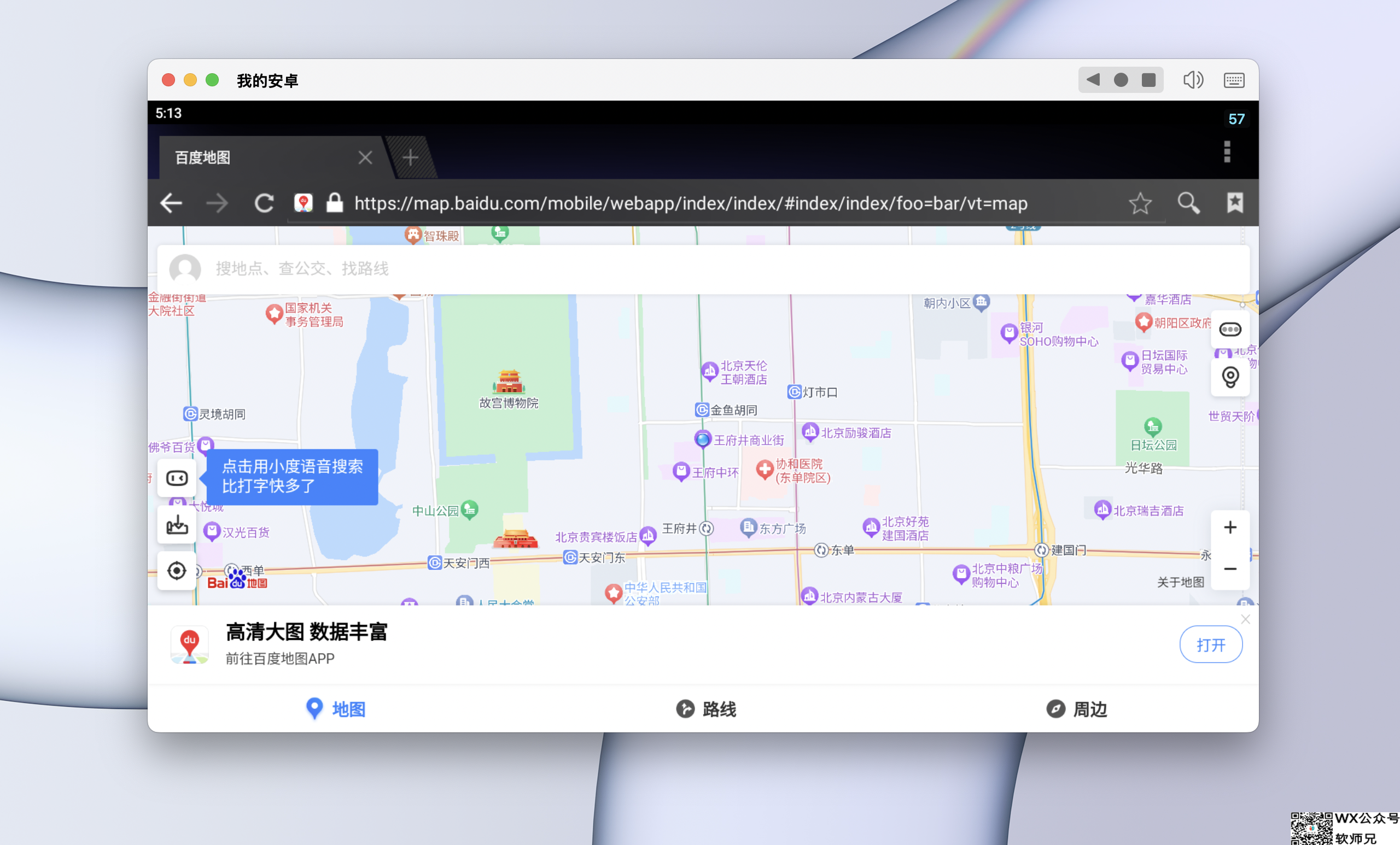The width and height of the screenshot is (1400, 845).
Task: Click the Baidu Maps favicon in address bar
Action: (x=304, y=203)
